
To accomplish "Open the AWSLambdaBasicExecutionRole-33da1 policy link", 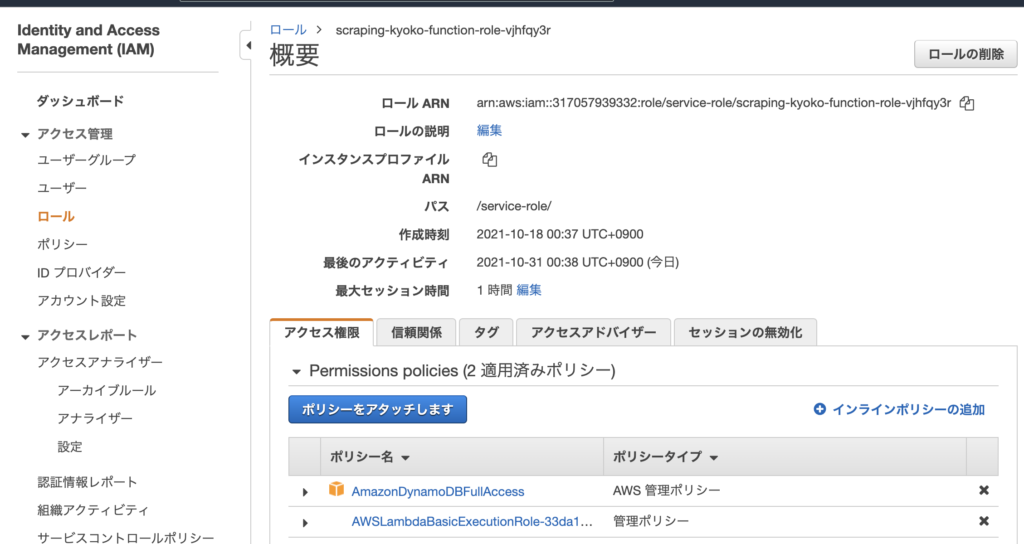I will pyautogui.click(x=472, y=521).
